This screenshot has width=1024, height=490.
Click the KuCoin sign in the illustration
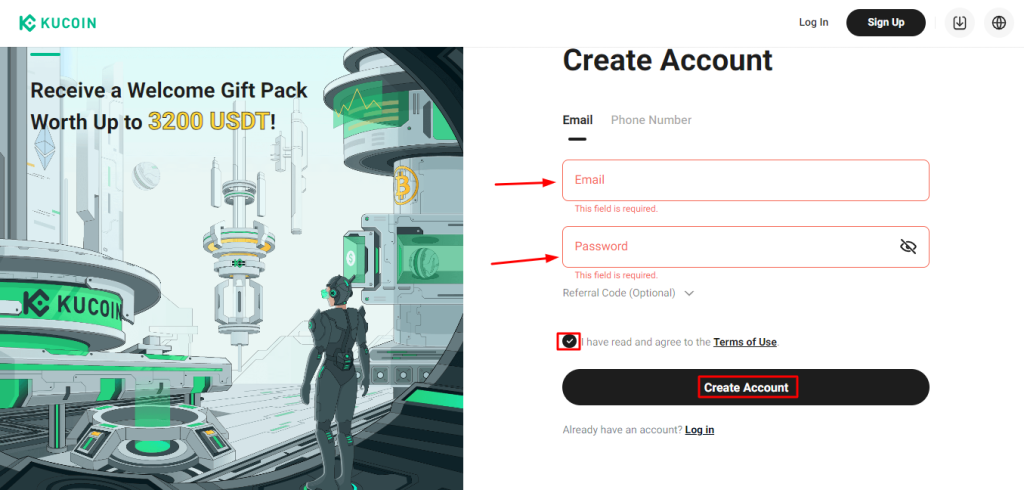click(x=72, y=304)
